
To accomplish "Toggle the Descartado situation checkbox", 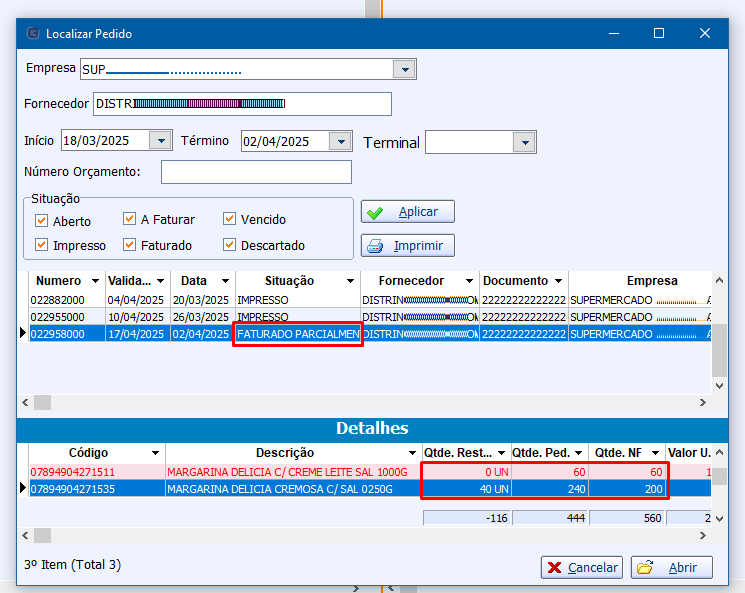I will tap(230, 245).
